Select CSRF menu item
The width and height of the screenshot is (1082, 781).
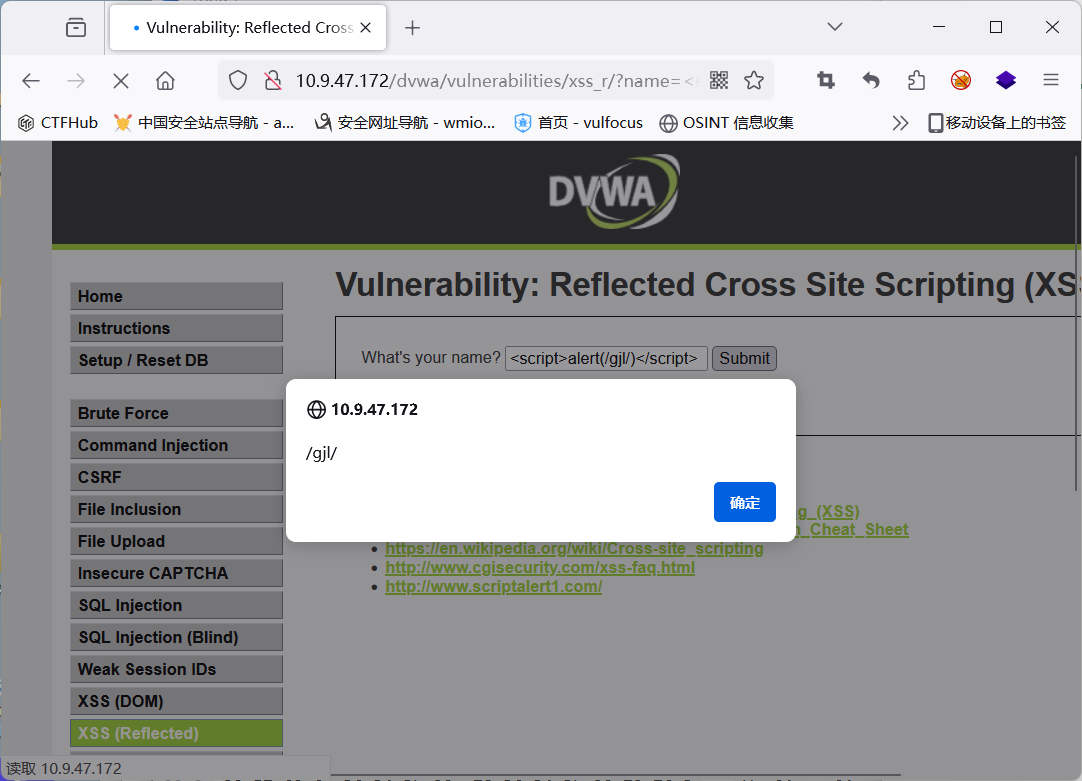[x=177, y=477]
